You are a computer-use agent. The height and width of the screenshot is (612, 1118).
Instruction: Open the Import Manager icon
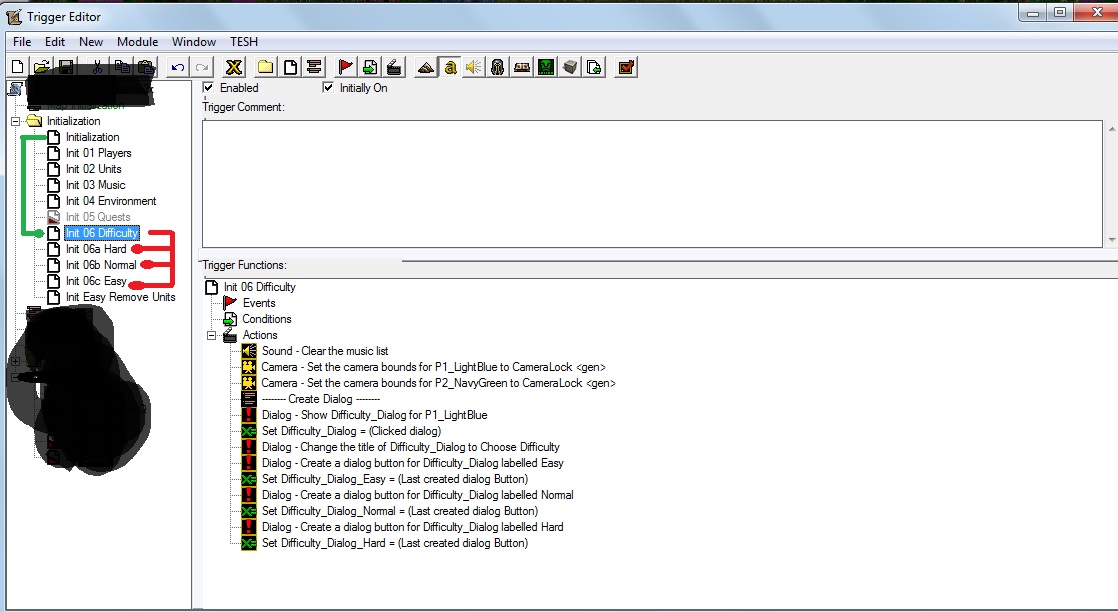pyautogui.click(x=594, y=67)
